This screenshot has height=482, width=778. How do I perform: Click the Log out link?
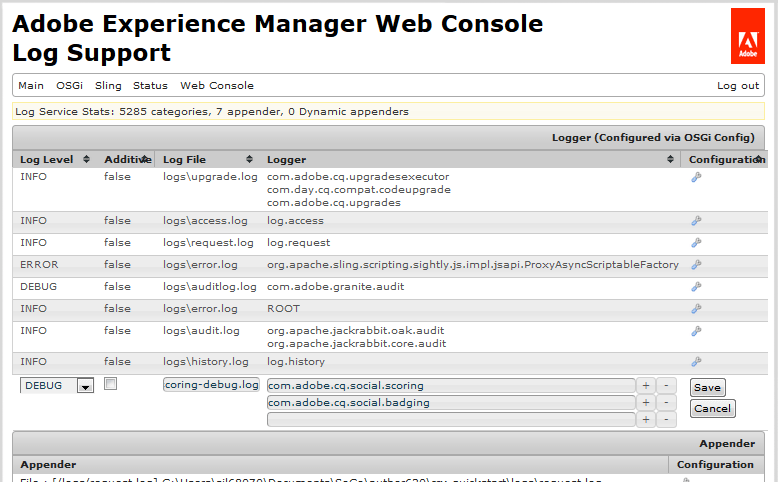click(738, 86)
